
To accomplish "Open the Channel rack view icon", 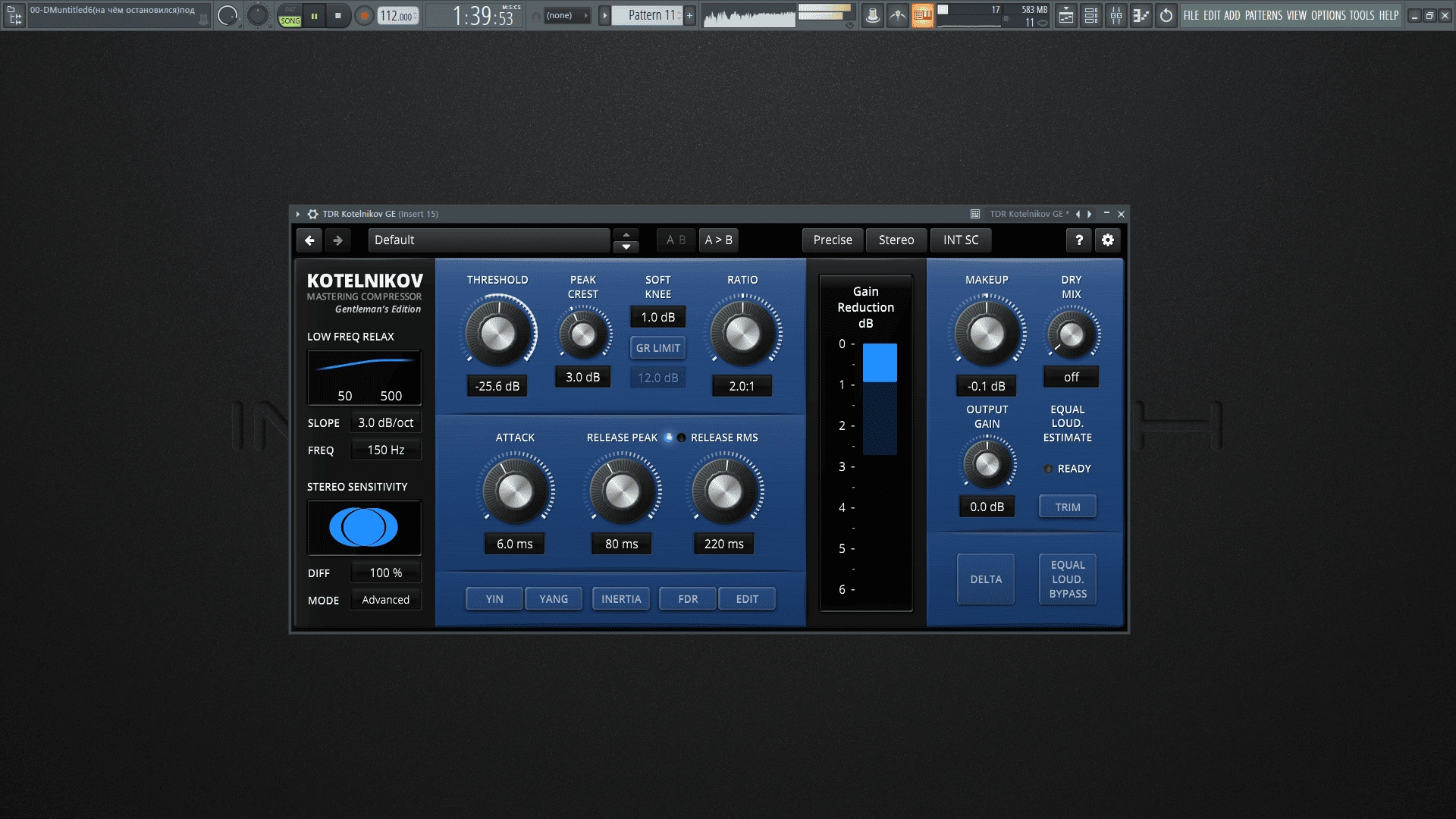I will [x=1091, y=15].
